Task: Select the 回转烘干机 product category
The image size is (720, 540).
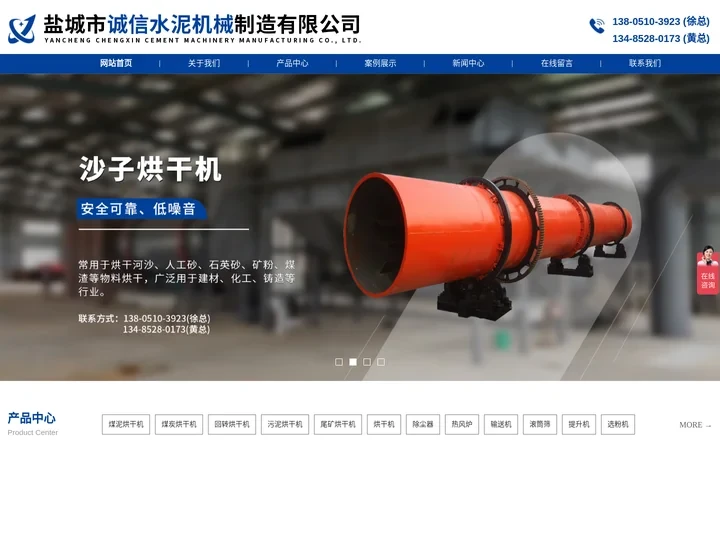Action: [232, 424]
